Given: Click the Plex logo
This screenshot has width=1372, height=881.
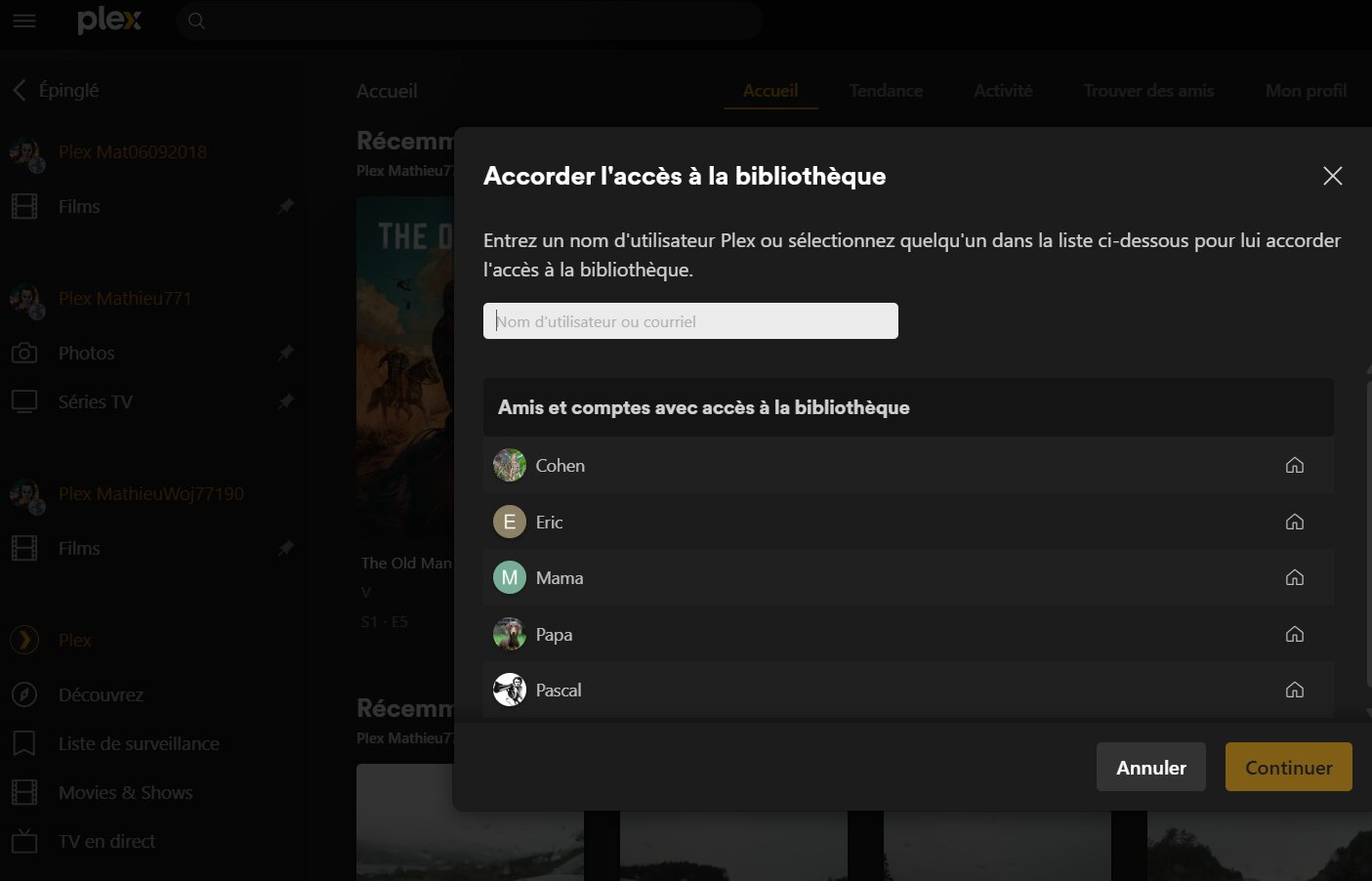Looking at the screenshot, I should pos(109,21).
